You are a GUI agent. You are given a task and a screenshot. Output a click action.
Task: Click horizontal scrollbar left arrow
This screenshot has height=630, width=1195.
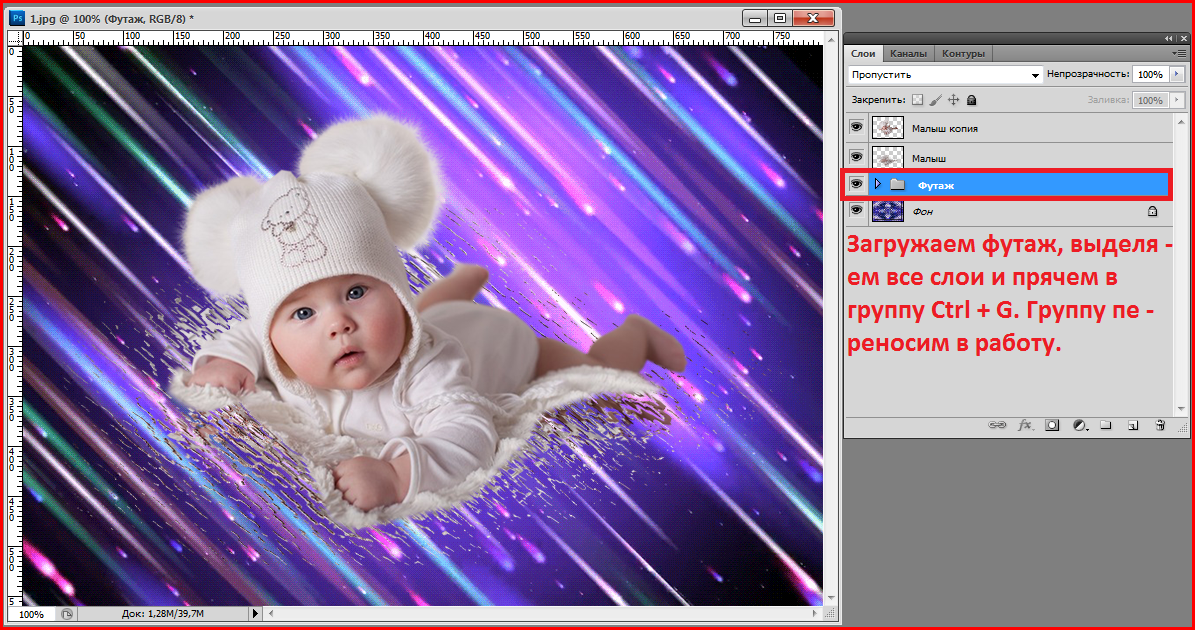[270, 613]
